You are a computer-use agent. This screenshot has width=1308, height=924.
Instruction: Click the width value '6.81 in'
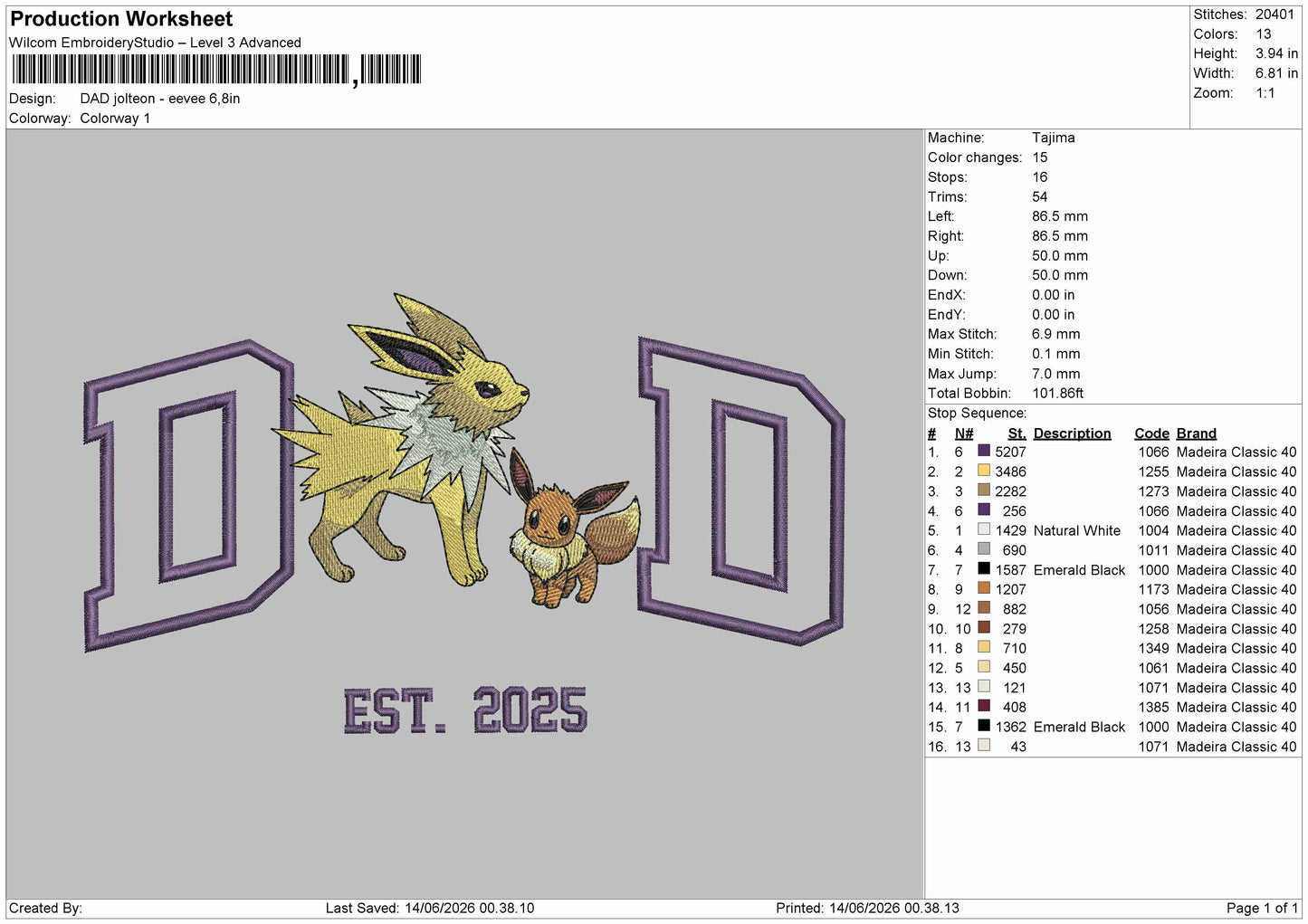[1276, 73]
